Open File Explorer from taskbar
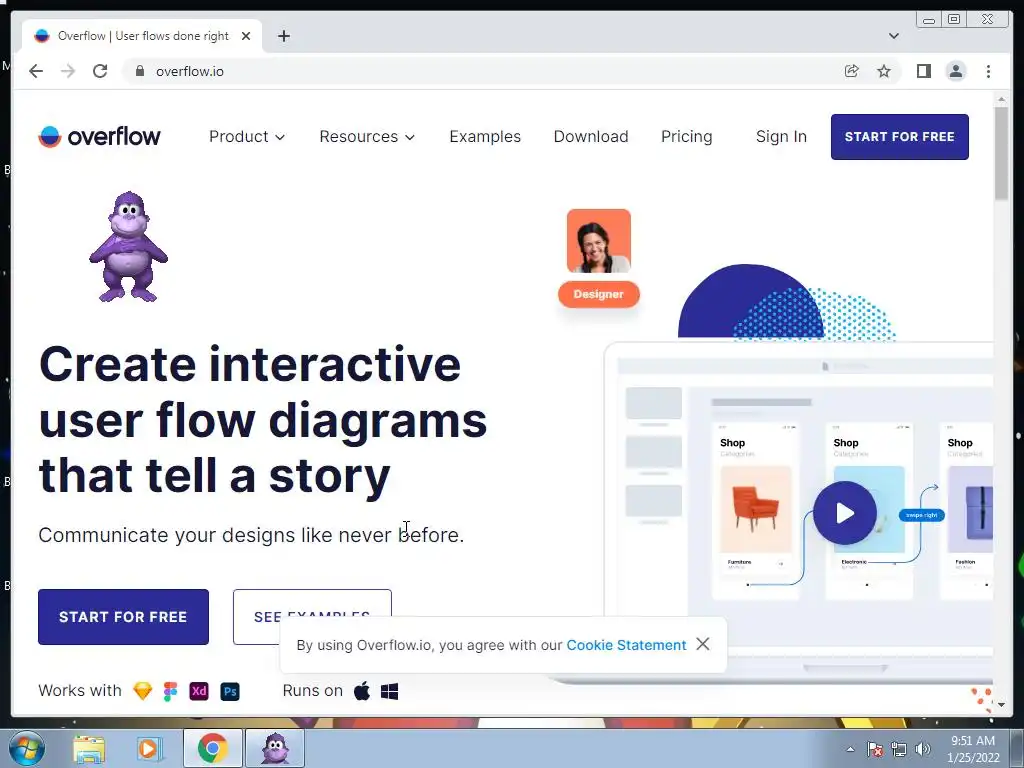 click(89, 748)
